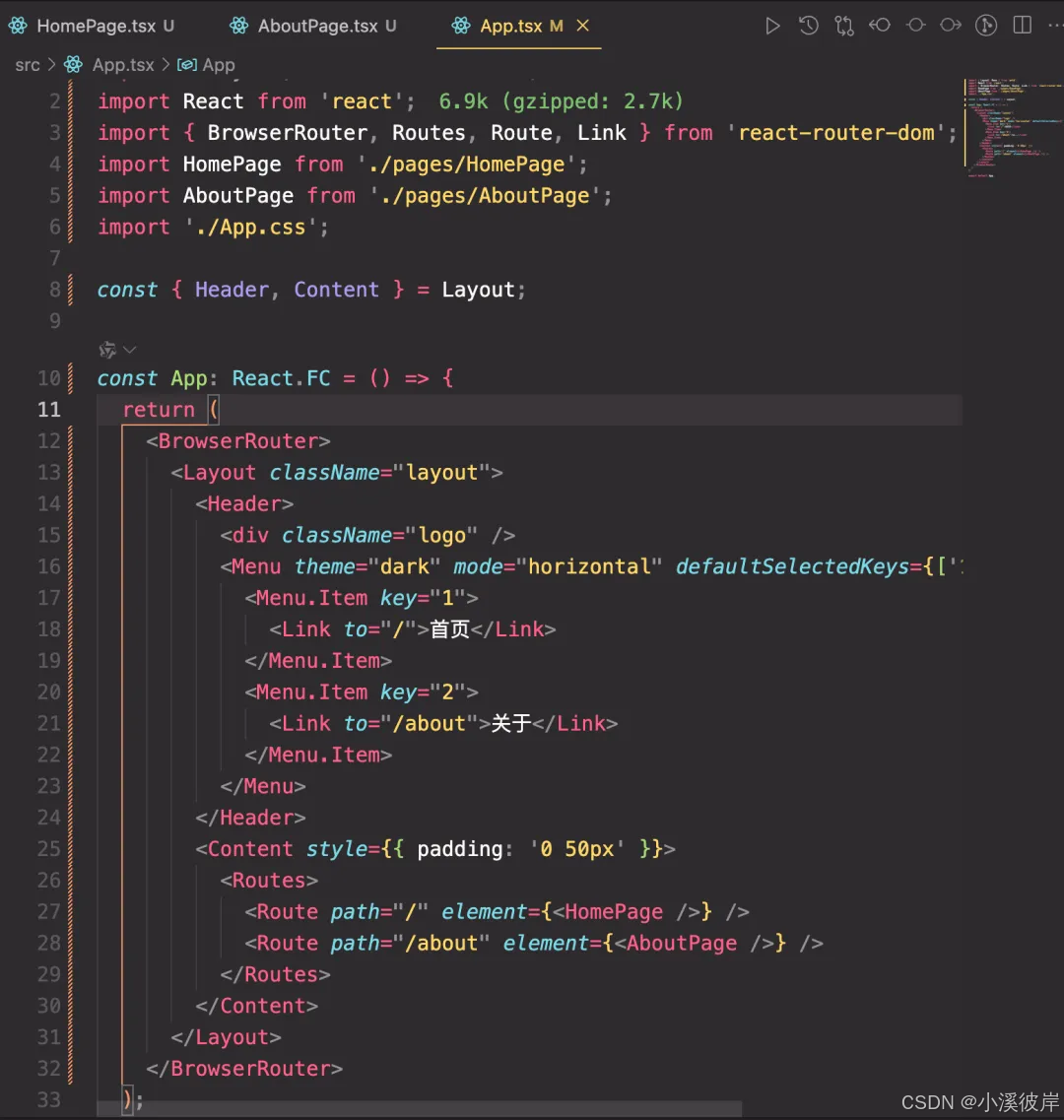The height and width of the screenshot is (1120, 1064).
Task: Go to next change arrow icon
Action: [x=951, y=26]
